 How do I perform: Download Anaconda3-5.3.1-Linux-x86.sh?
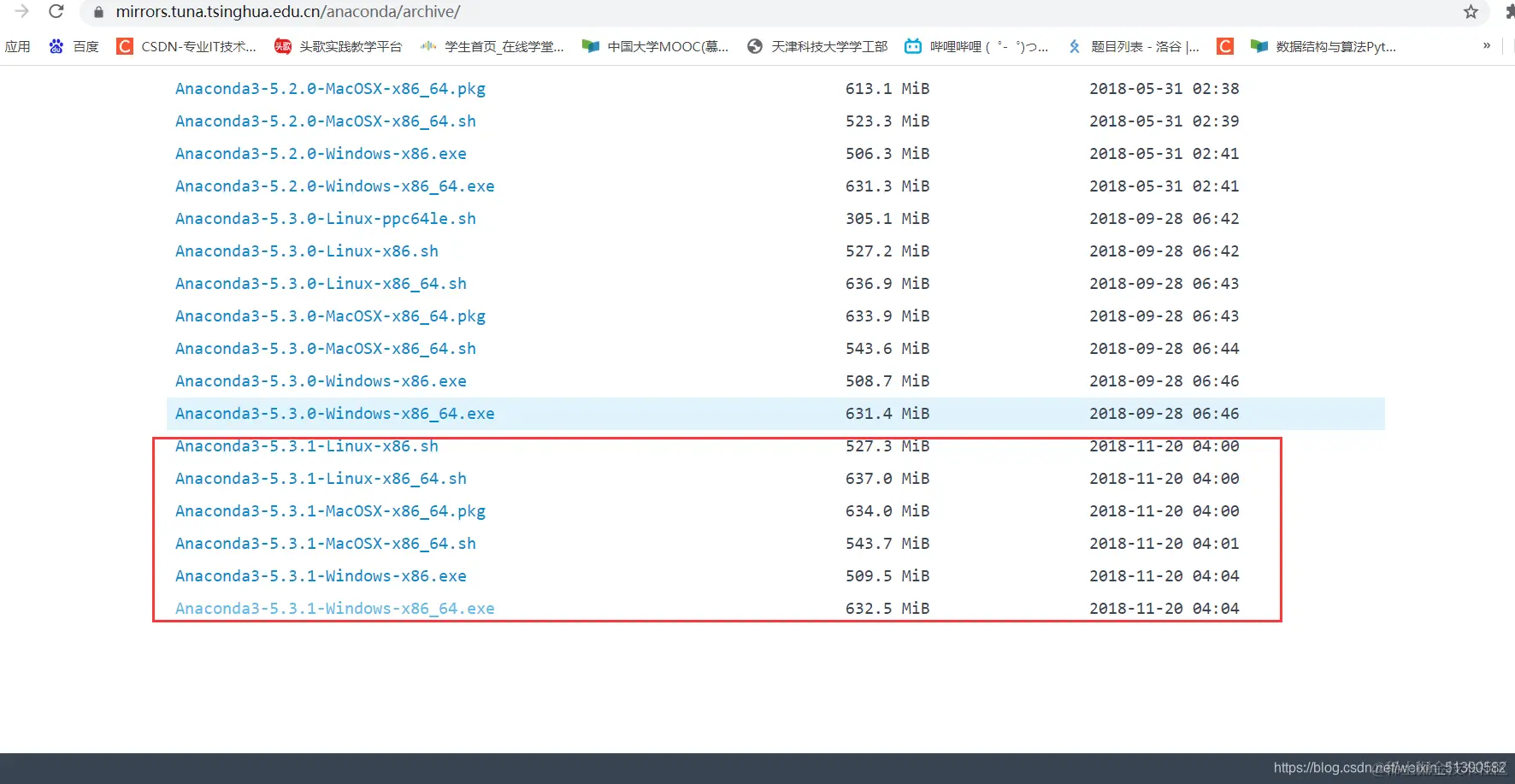(307, 446)
